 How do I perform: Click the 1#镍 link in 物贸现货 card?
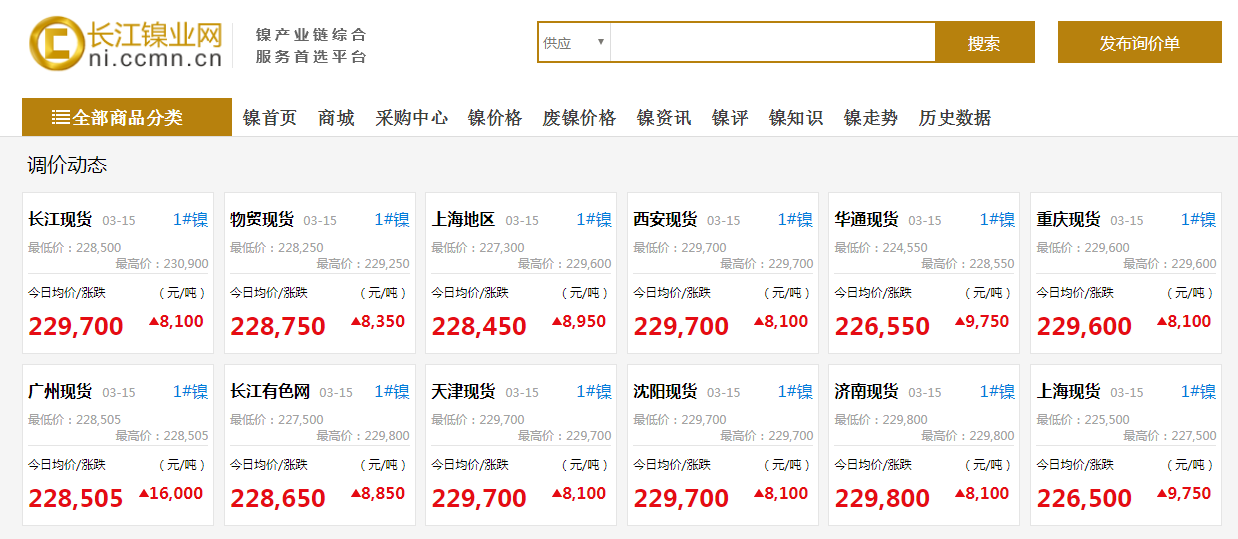tap(392, 220)
